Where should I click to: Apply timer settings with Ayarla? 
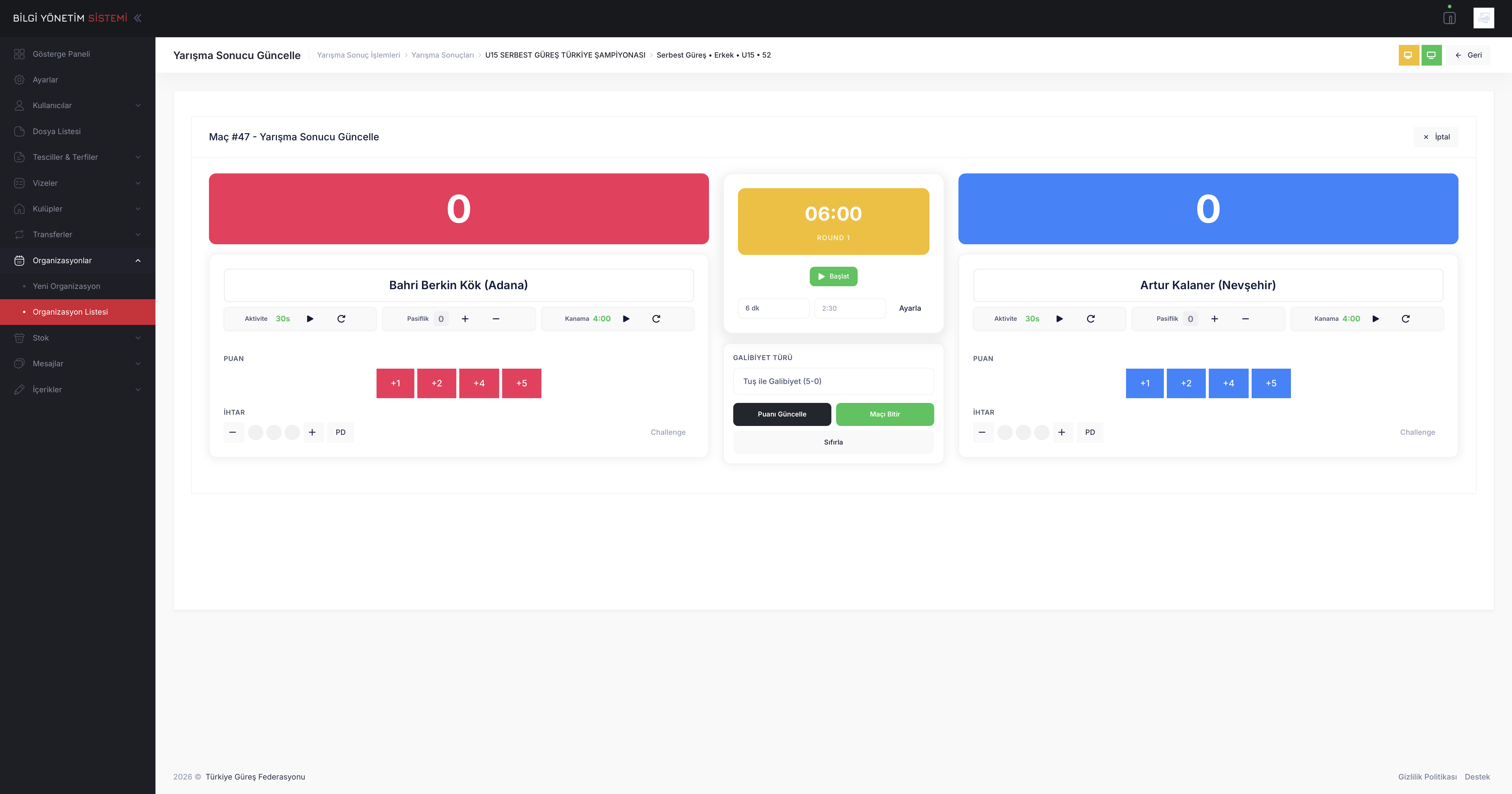910,308
